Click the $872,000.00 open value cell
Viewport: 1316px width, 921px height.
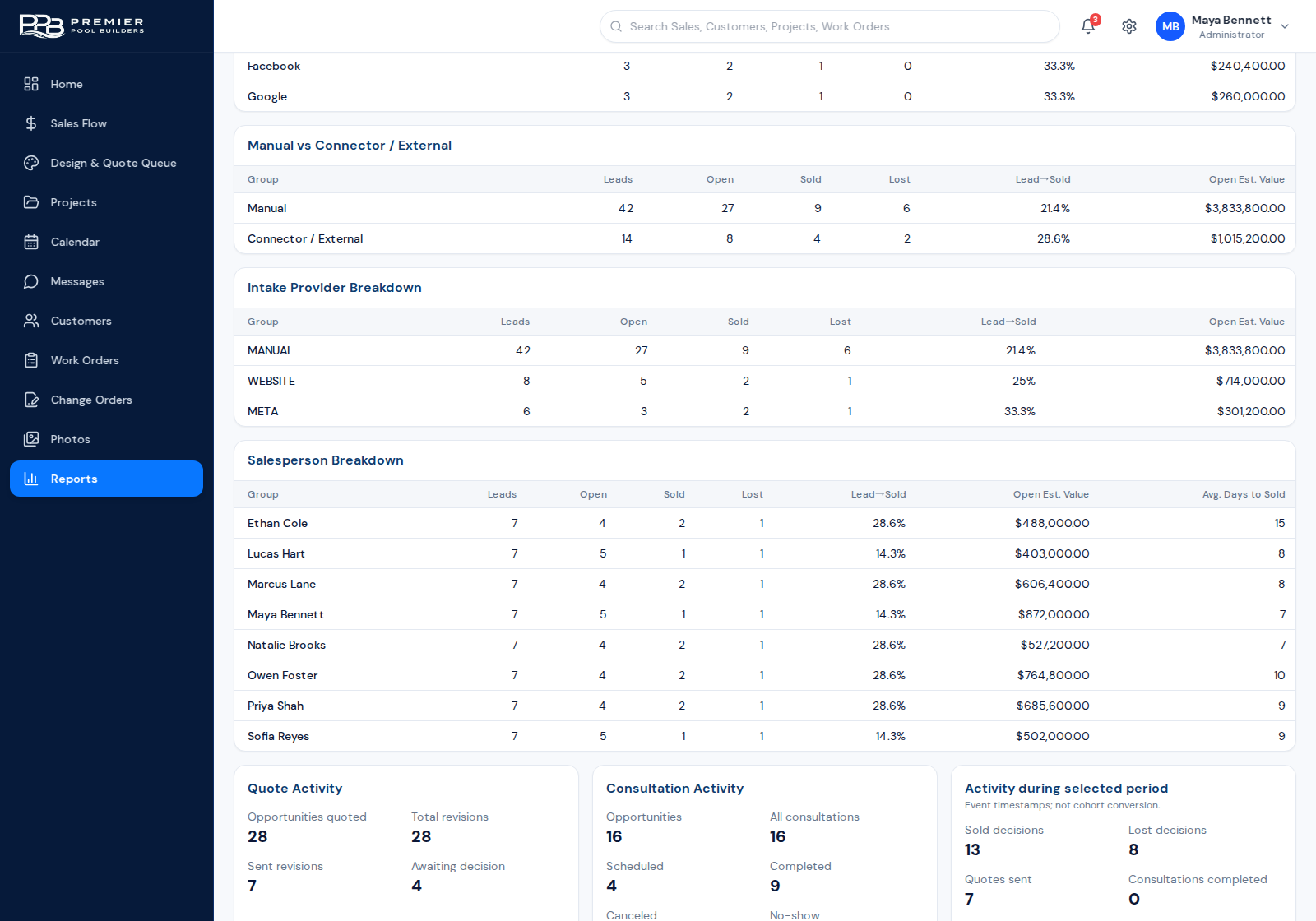tap(1054, 614)
